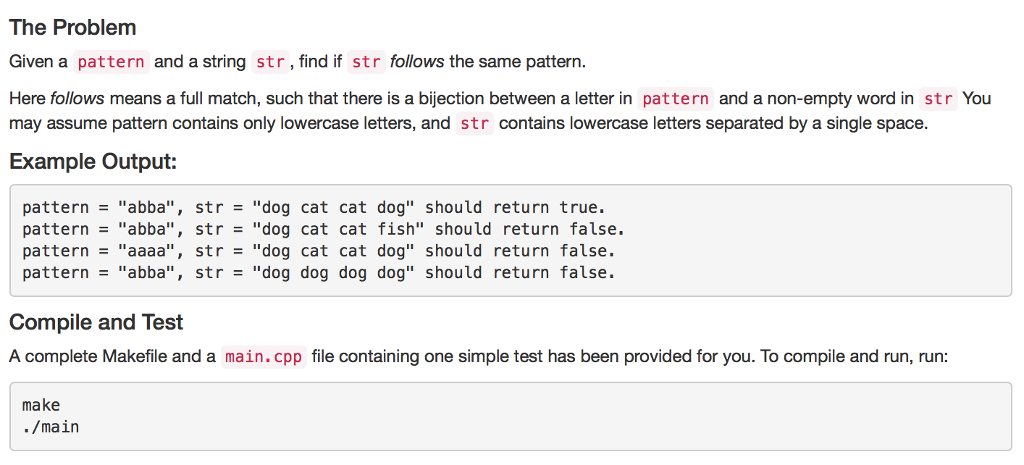Click the "./main" command line

pyautogui.click(x=50, y=427)
